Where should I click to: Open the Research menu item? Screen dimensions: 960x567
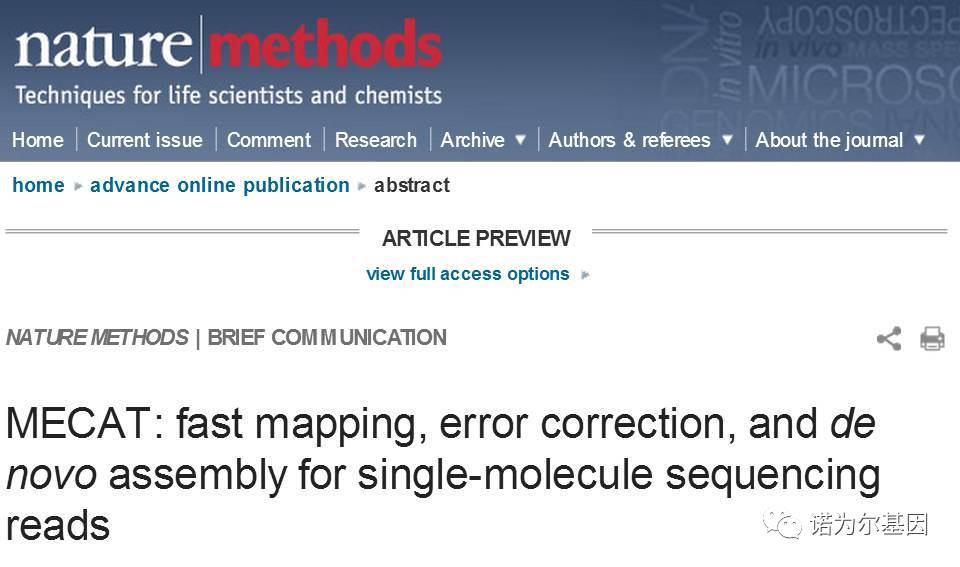pos(375,140)
